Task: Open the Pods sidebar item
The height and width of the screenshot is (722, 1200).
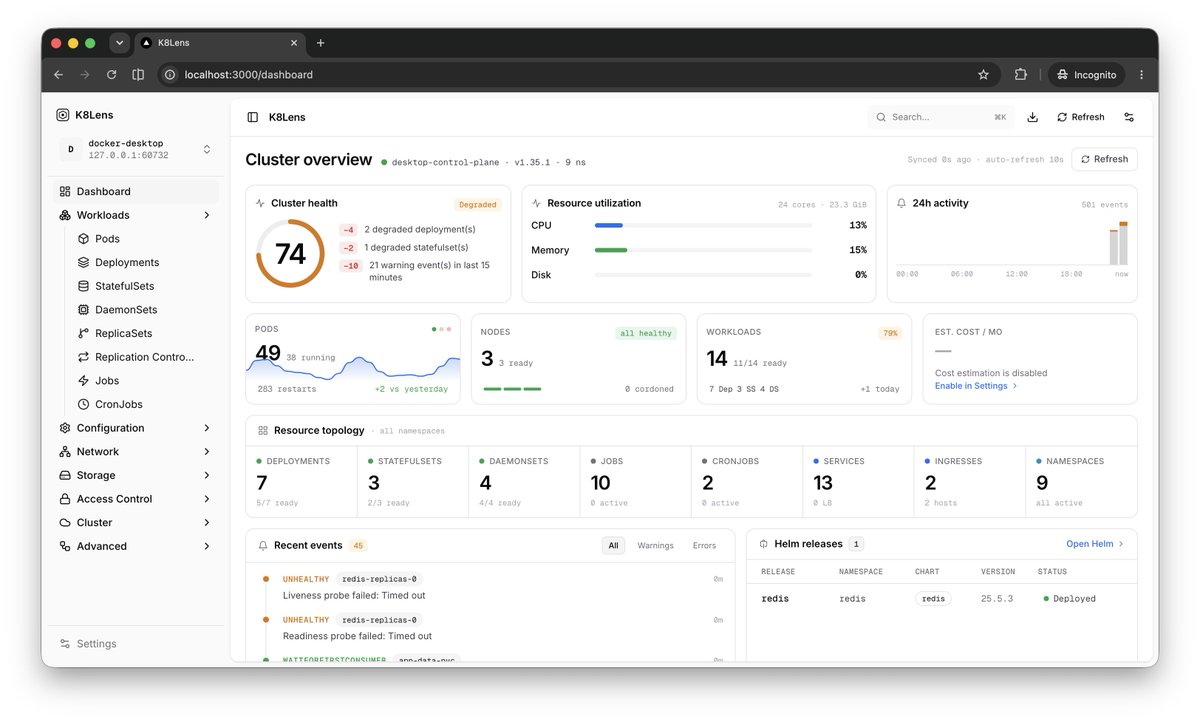Action: coord(107,239)
